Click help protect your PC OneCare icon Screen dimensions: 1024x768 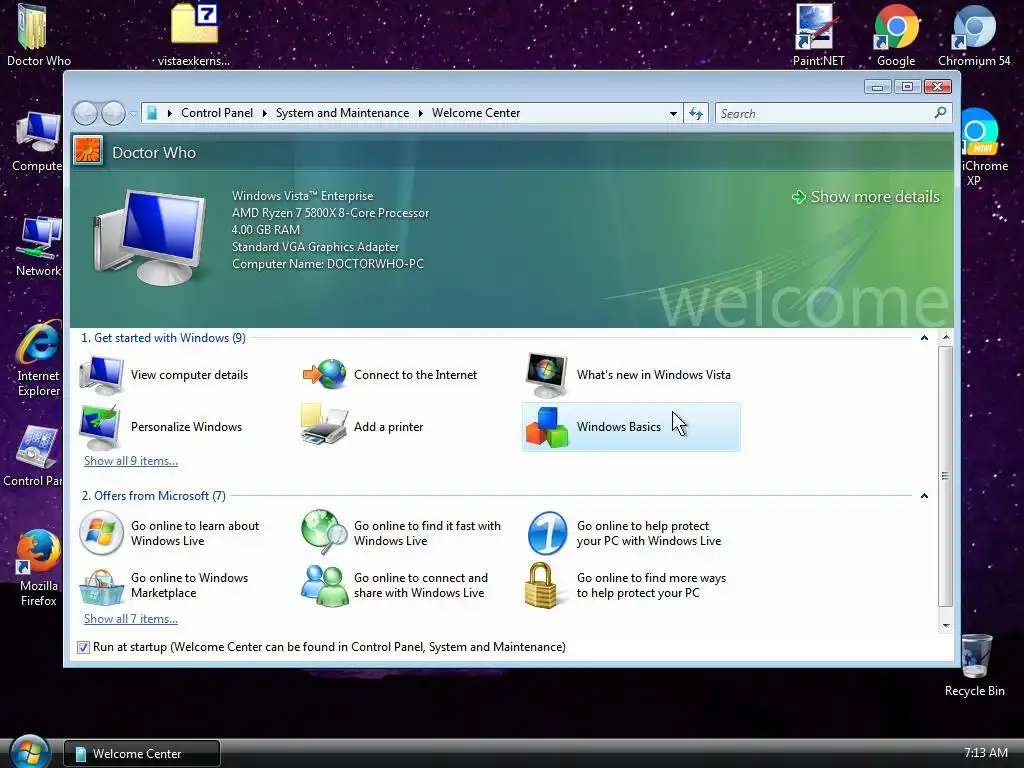[x=547, y=533]
